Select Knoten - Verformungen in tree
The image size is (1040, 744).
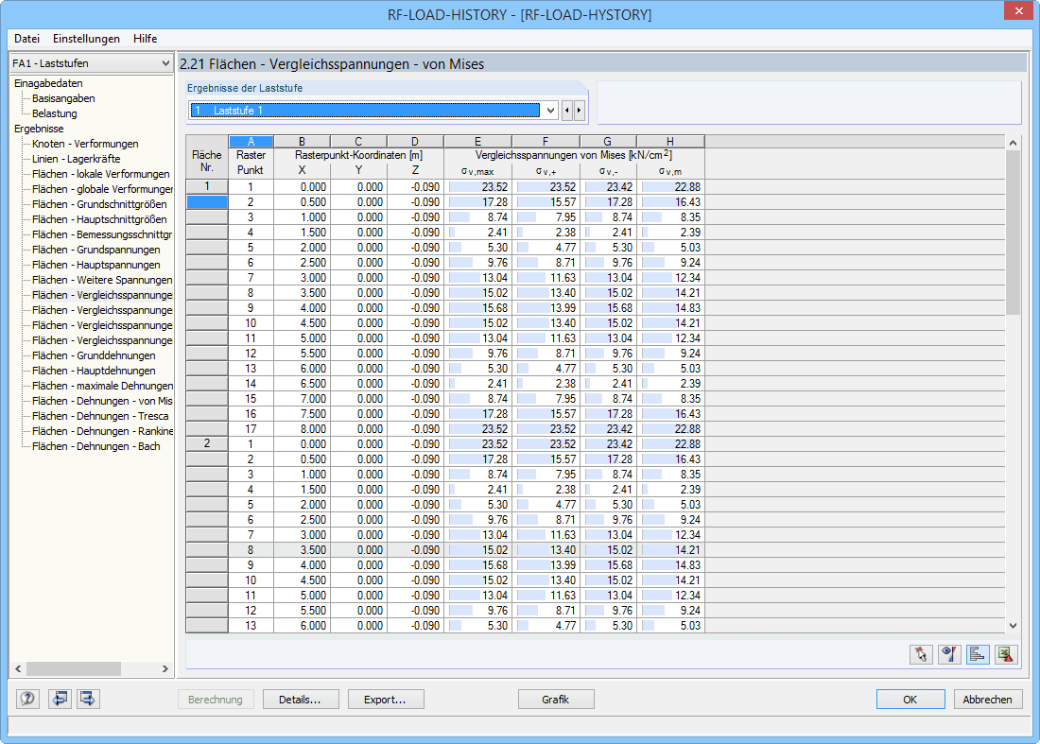pos(85,144)
